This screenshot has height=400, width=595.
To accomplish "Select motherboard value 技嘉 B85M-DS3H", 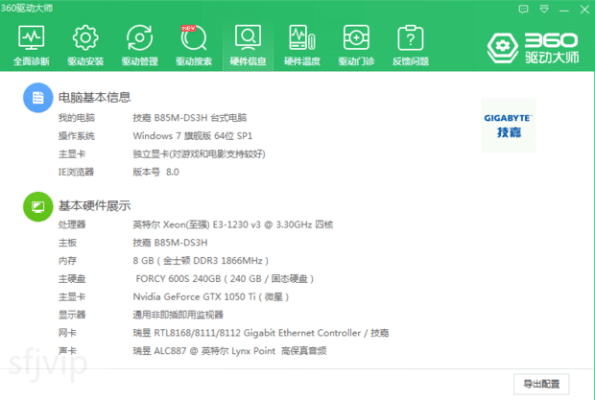I will (170, 243).
